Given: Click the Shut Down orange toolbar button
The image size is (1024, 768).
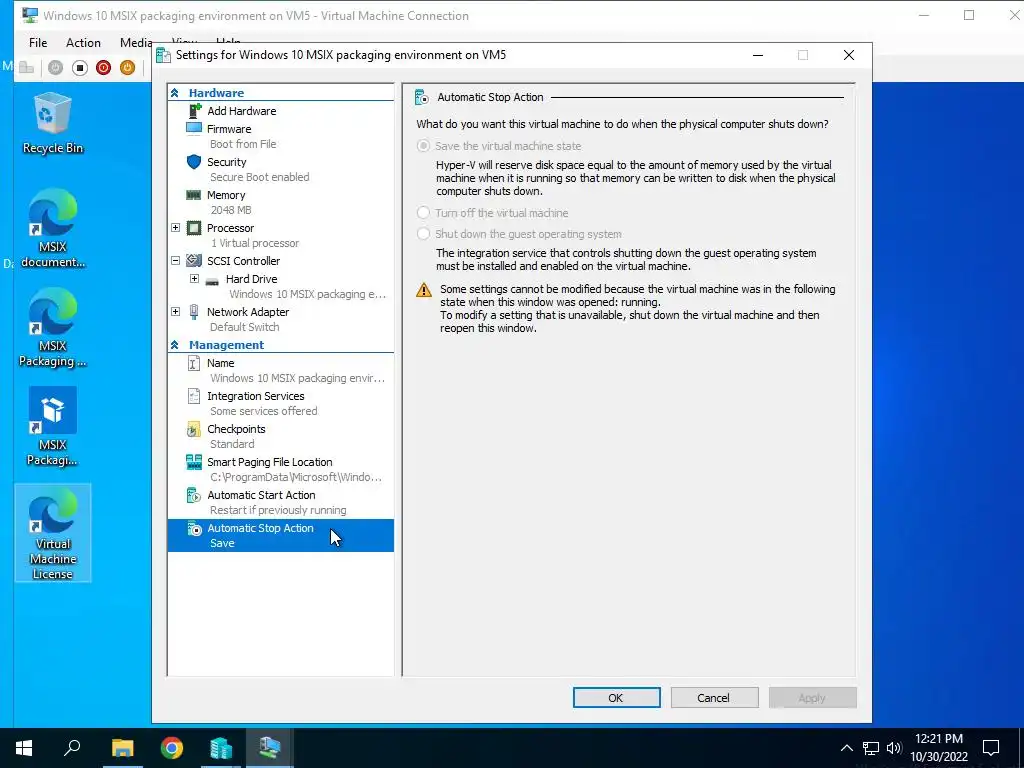Looking at the screenshot, I should click(127, 67).
